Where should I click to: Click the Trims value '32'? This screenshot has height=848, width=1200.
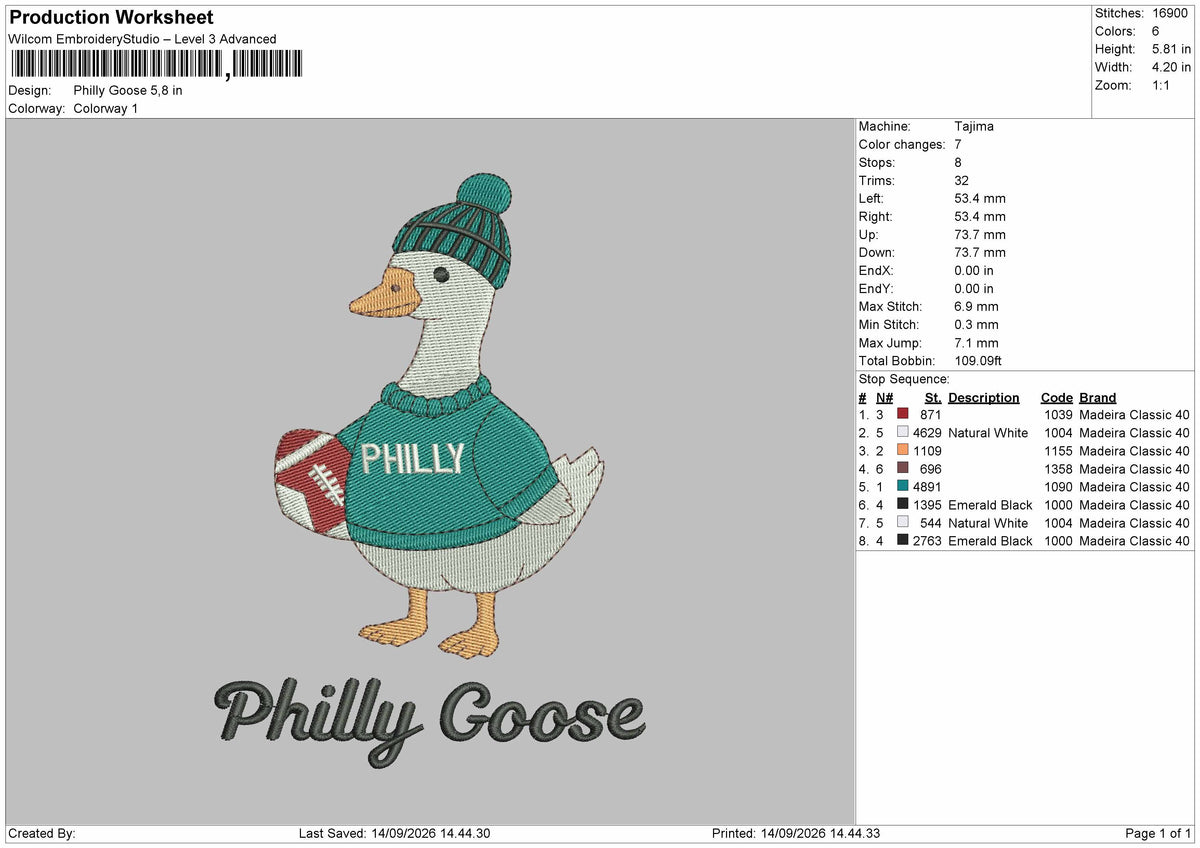[x=962, y=181]
